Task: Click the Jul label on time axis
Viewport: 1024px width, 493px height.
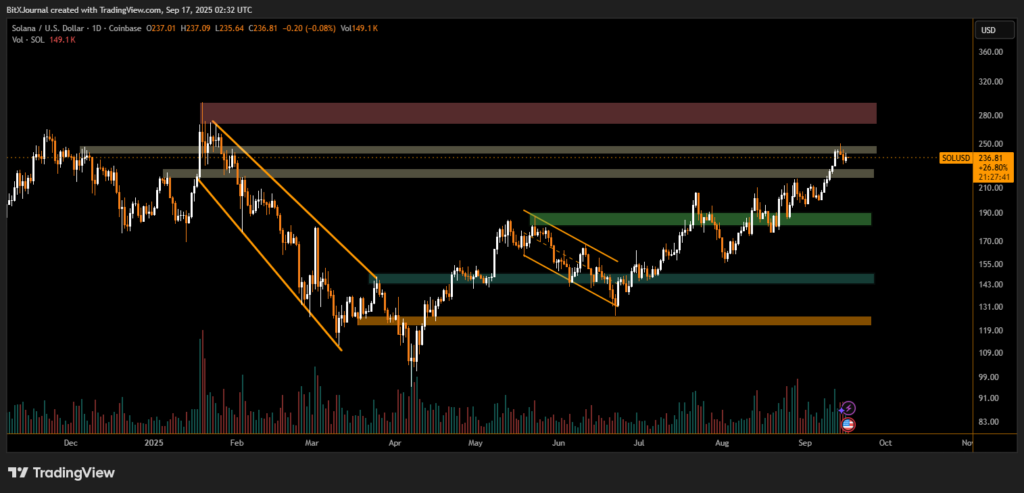Action: [x=640, y=441]
